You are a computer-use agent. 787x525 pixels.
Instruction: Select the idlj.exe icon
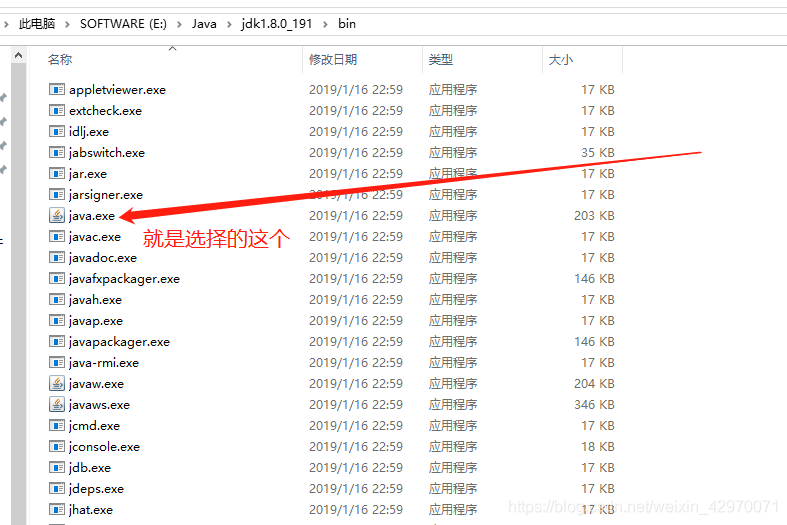click(57, 132)
